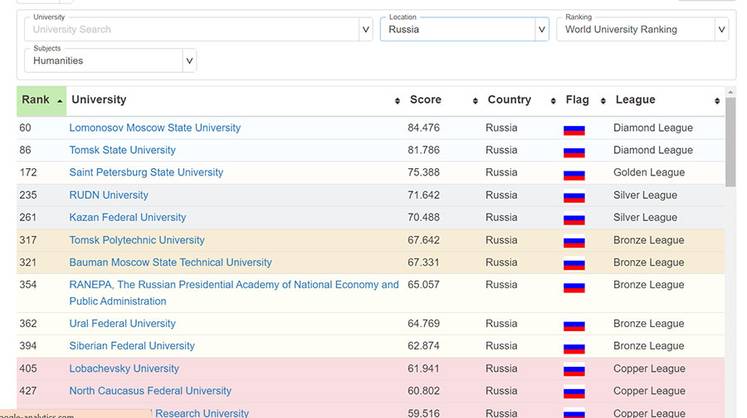Select Copper League cell for Lobachevsky University
Viewport: 747px width, 418px height.
pyautogui.click(x=649, y=368)
